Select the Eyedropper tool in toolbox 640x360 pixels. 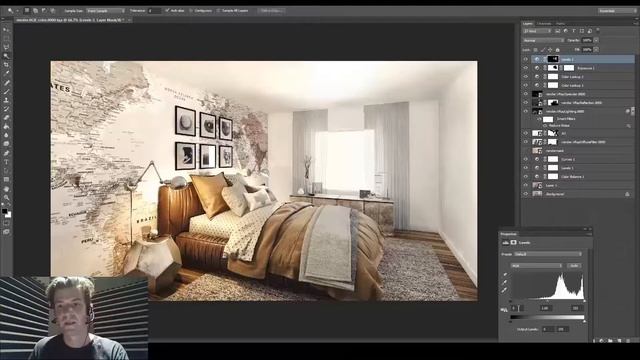6,73
